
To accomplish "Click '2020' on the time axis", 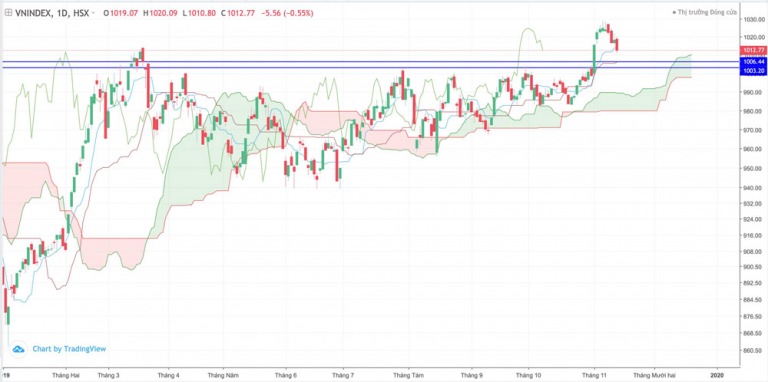I will click(x=717, y=376).
